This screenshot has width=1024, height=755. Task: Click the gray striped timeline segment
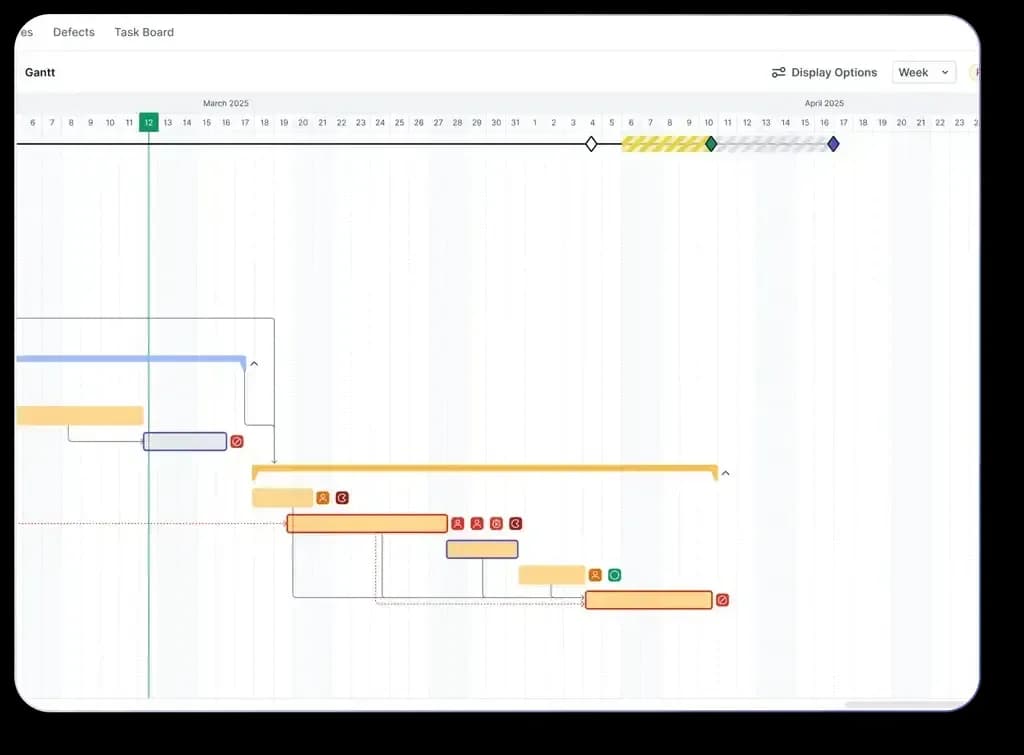[773, 144]
